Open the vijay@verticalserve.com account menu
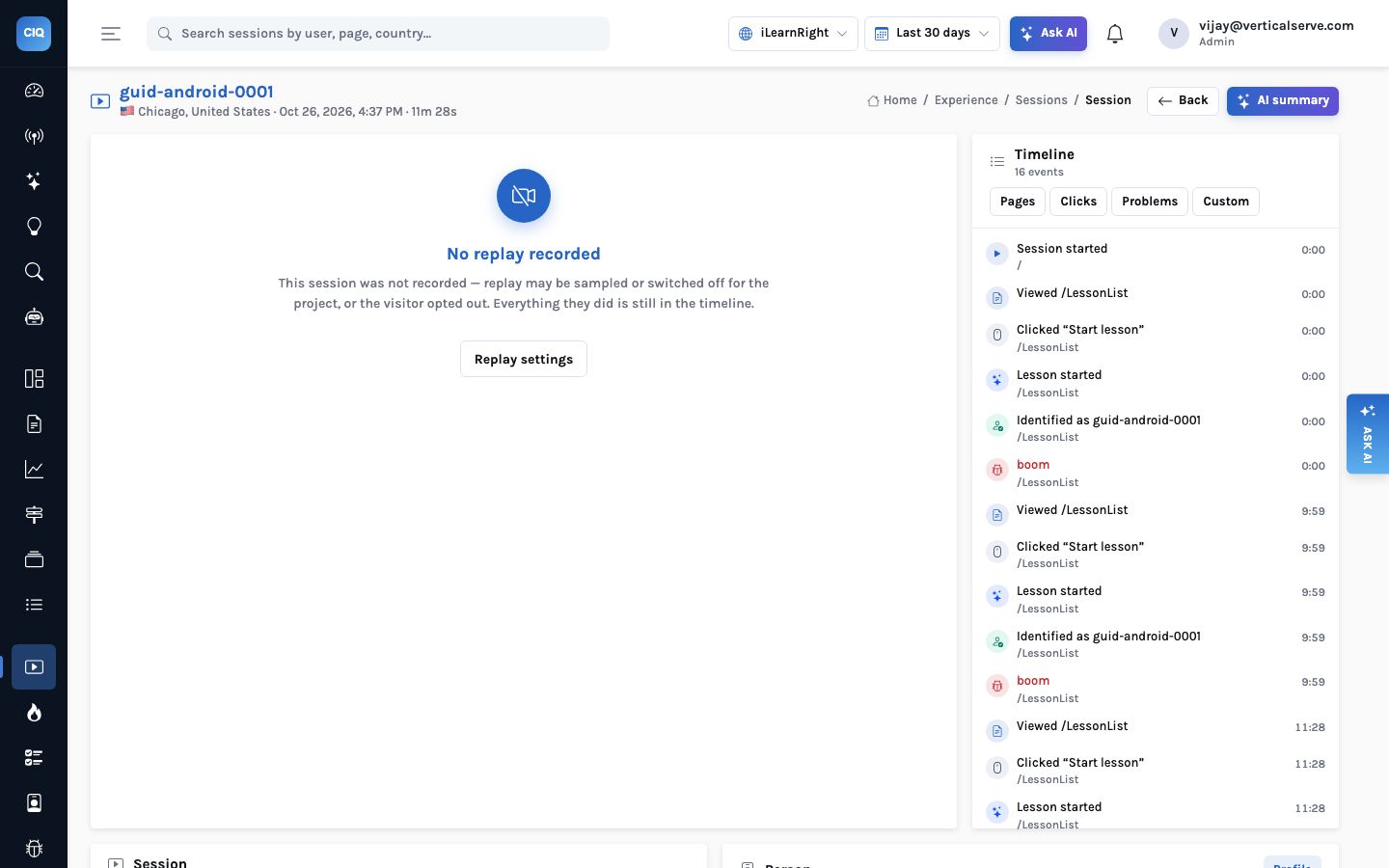 pyautogui.click(x=1256, y=33)
